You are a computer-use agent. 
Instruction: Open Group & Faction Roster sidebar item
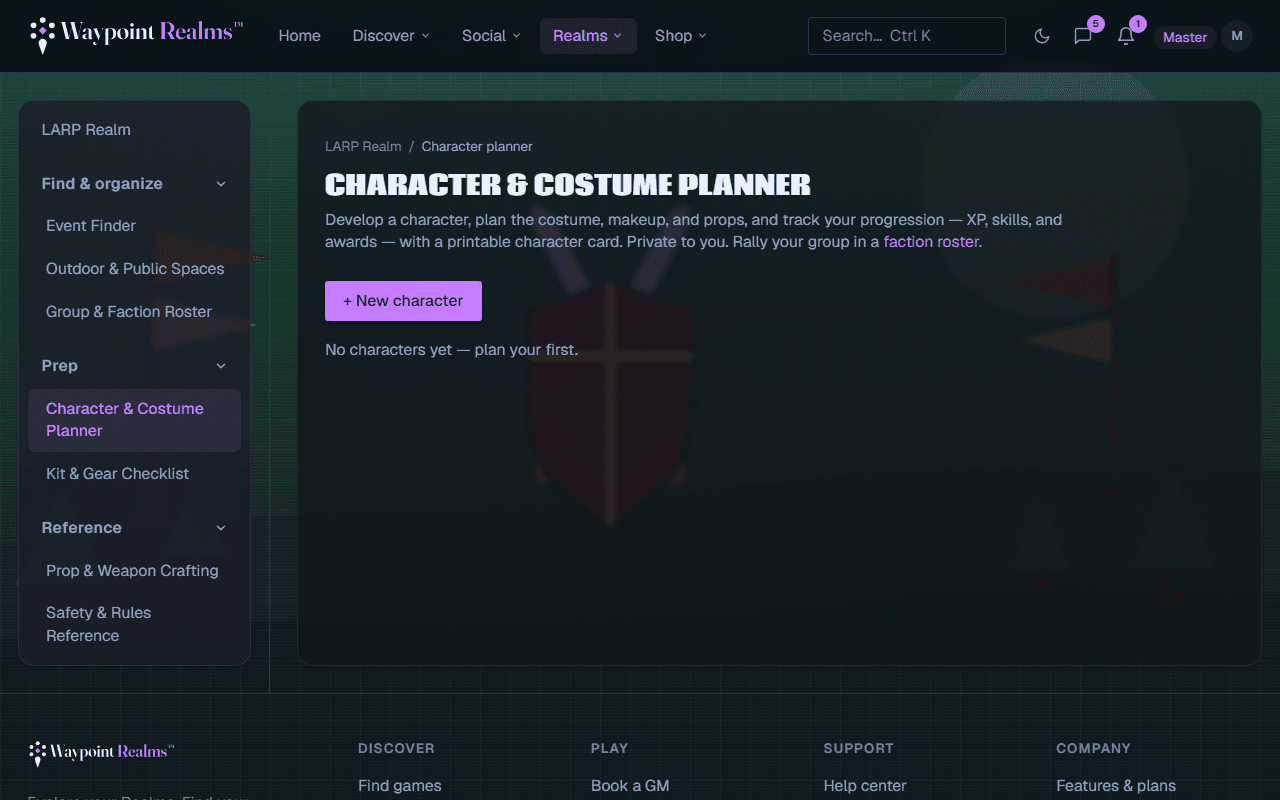[x=134, y=312]
